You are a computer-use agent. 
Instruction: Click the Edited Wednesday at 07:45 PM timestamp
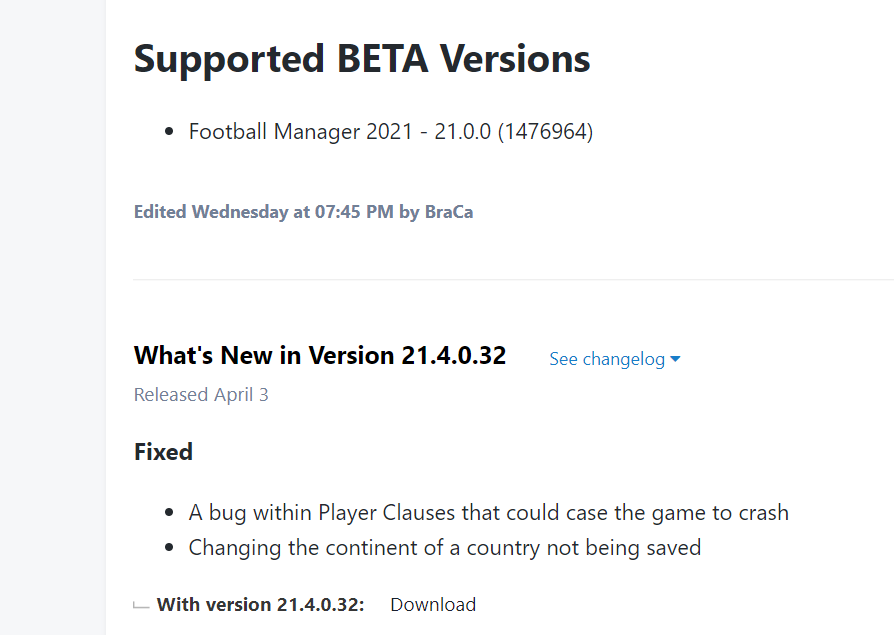[263, 212]
